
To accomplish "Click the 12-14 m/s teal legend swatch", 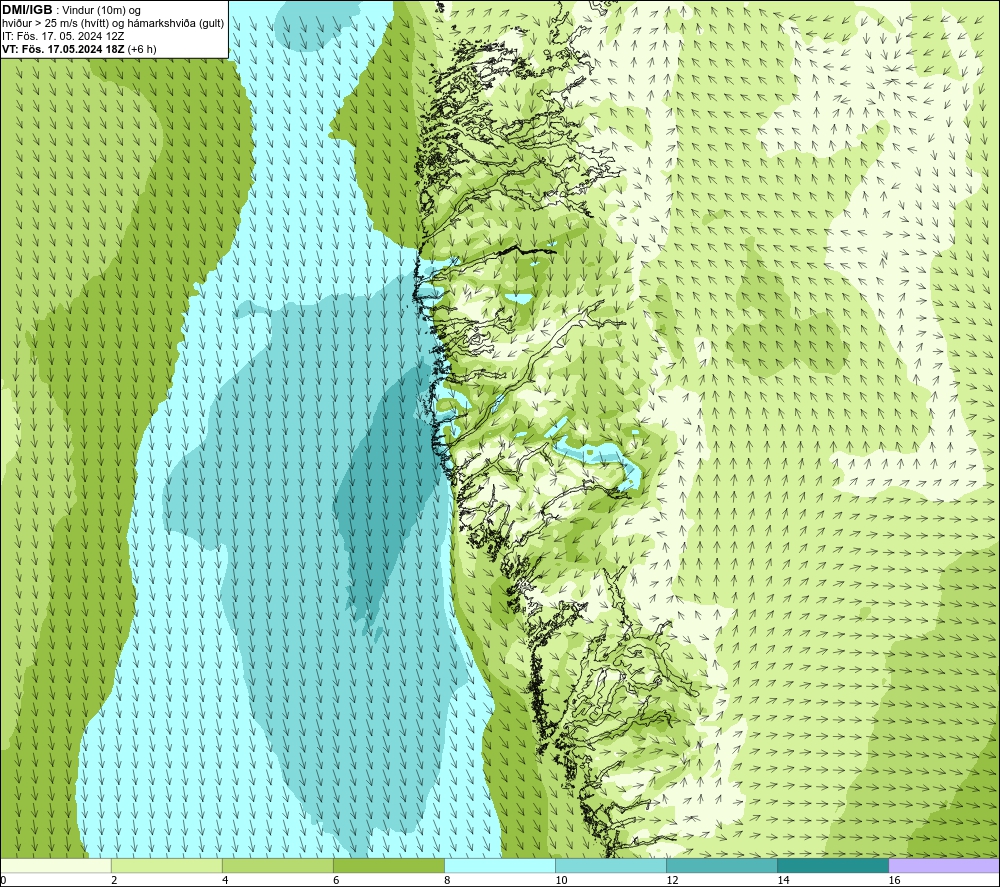I will click(x=721, y=865).
